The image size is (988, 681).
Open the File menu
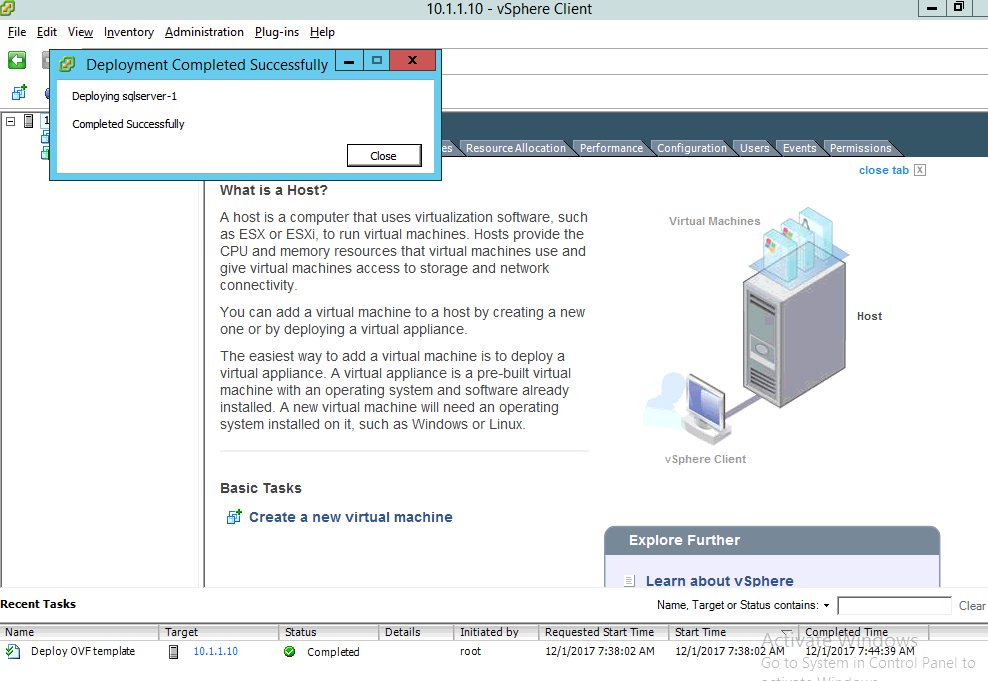click(x=17, y=32)
